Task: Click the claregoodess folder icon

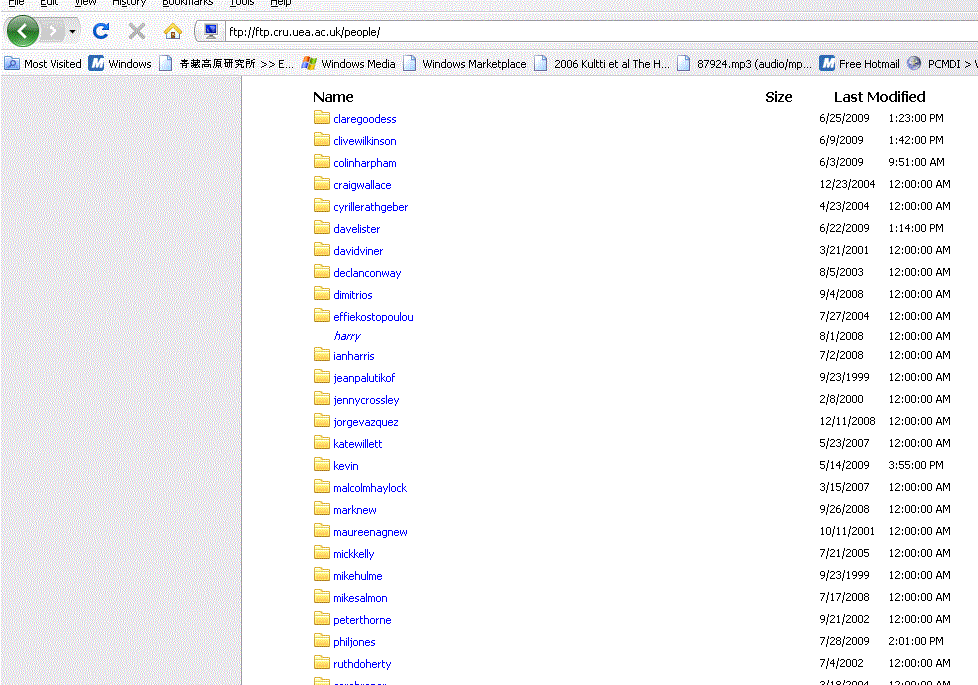Action: 322,117
